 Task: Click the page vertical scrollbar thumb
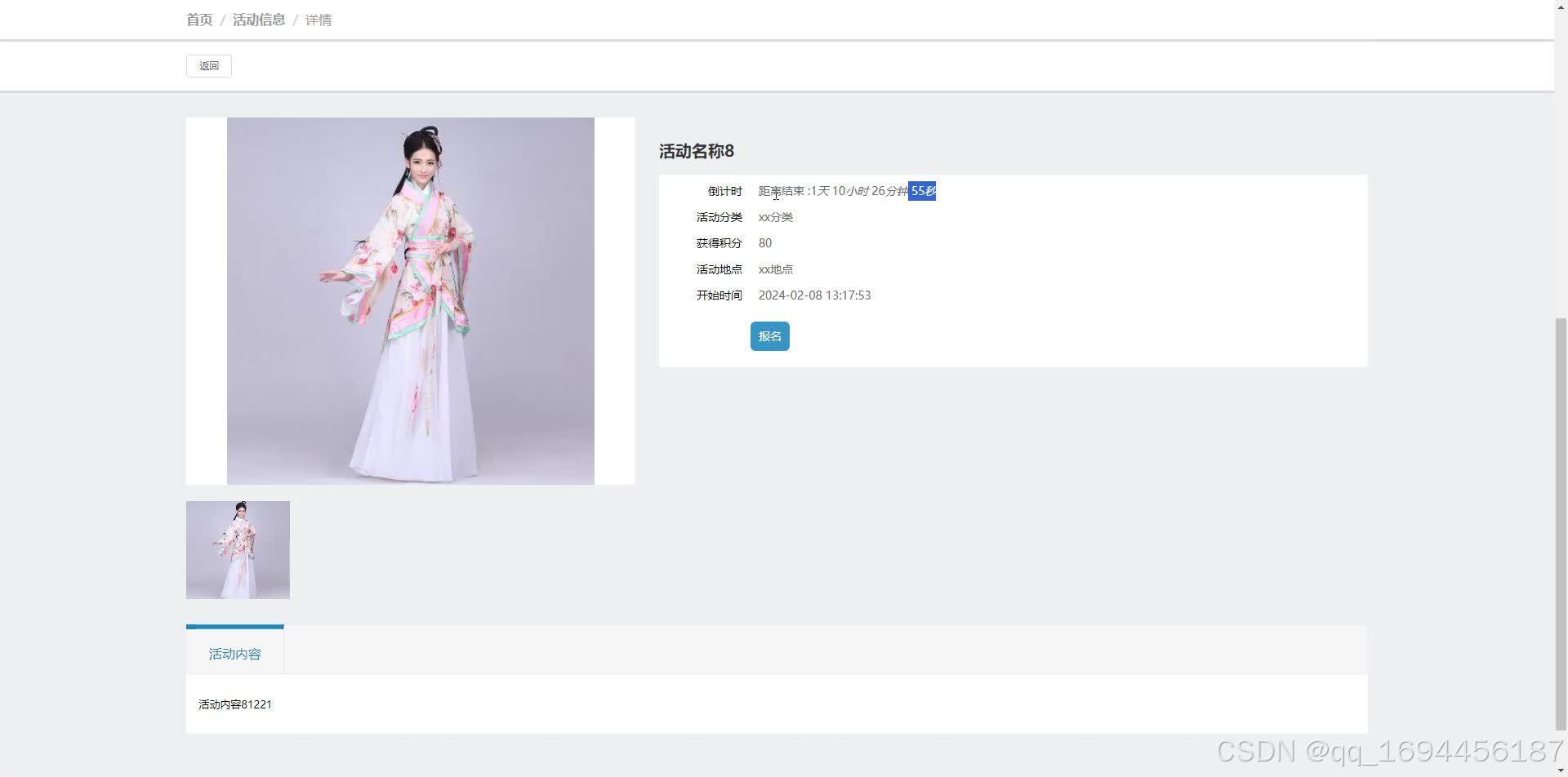[x=1561, y=522]
